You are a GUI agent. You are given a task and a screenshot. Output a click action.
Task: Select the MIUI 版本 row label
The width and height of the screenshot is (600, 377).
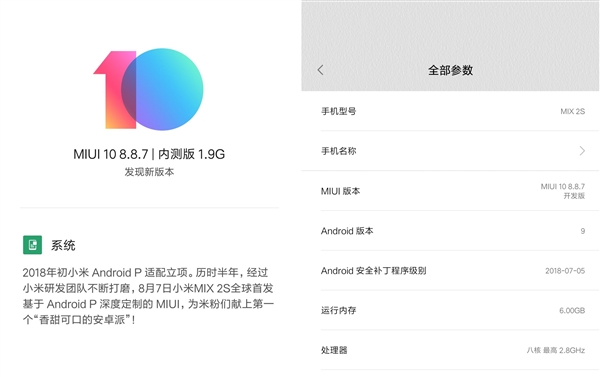click(x=341, y=191)
